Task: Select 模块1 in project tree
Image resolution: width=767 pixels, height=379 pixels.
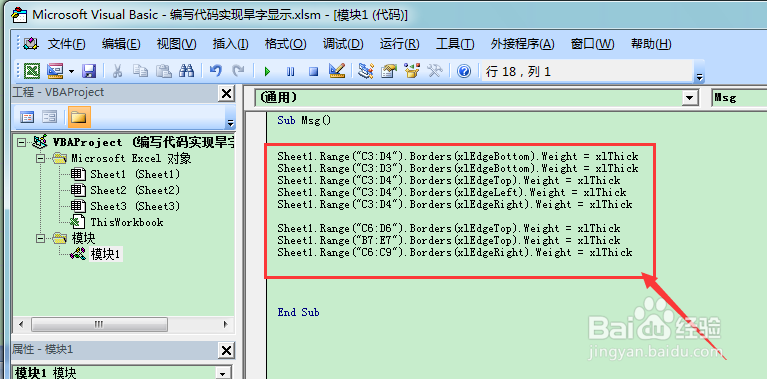Action: [106, 254]
